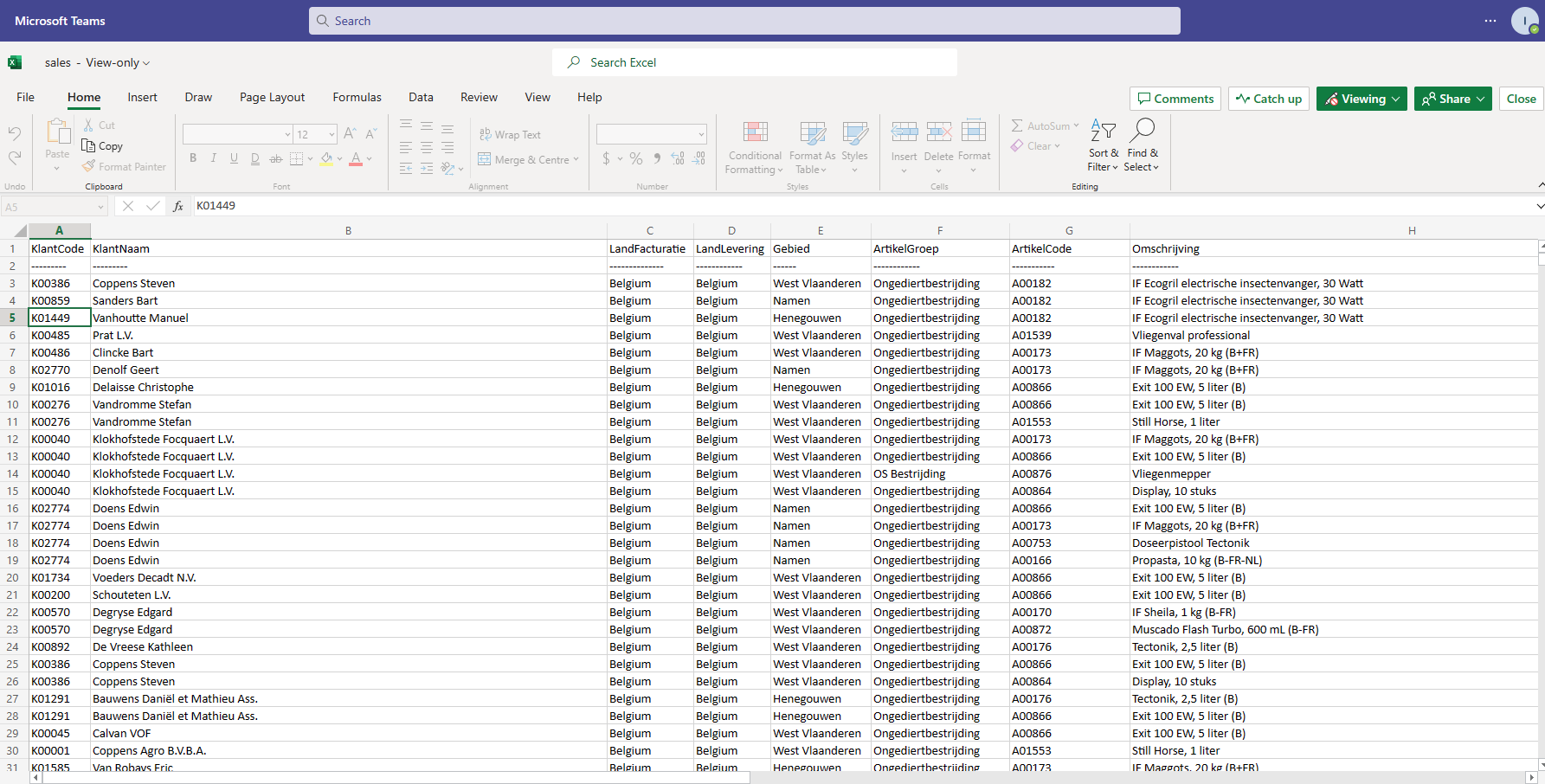1545x784 pixels.
Task: Open the Teams more options ellipsis
Action: (x=1490, y=21)
